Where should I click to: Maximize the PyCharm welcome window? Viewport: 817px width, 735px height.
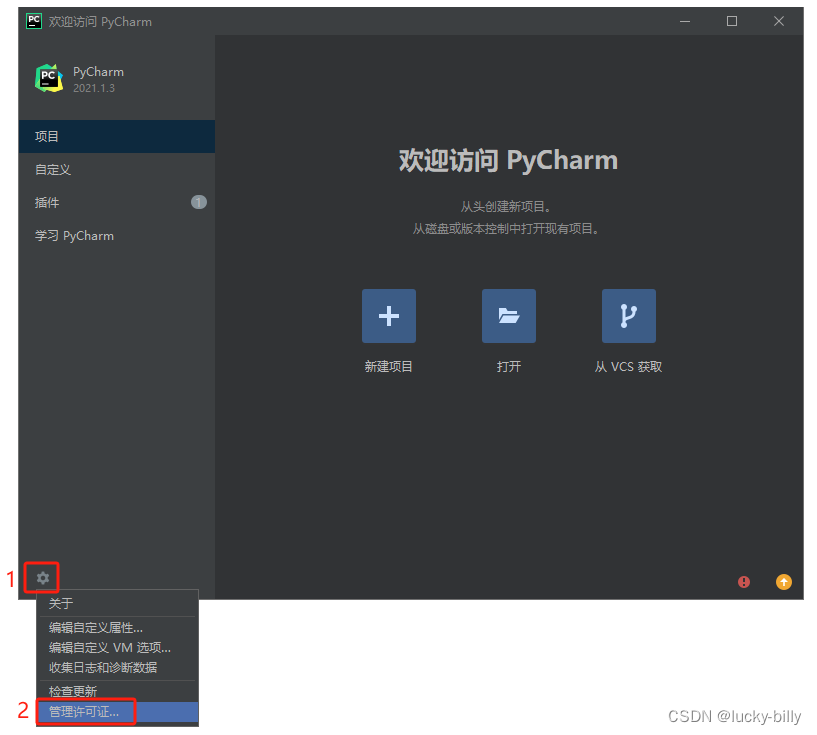point(732,21)
